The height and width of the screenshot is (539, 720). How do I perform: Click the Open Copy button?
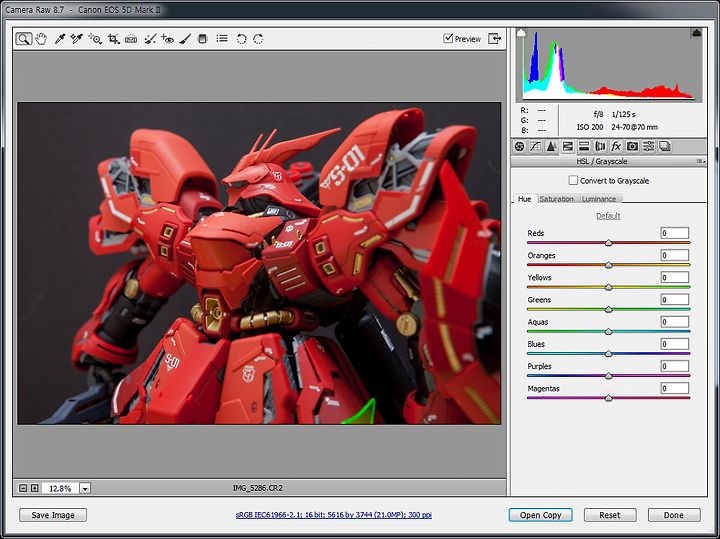[540, 515]
